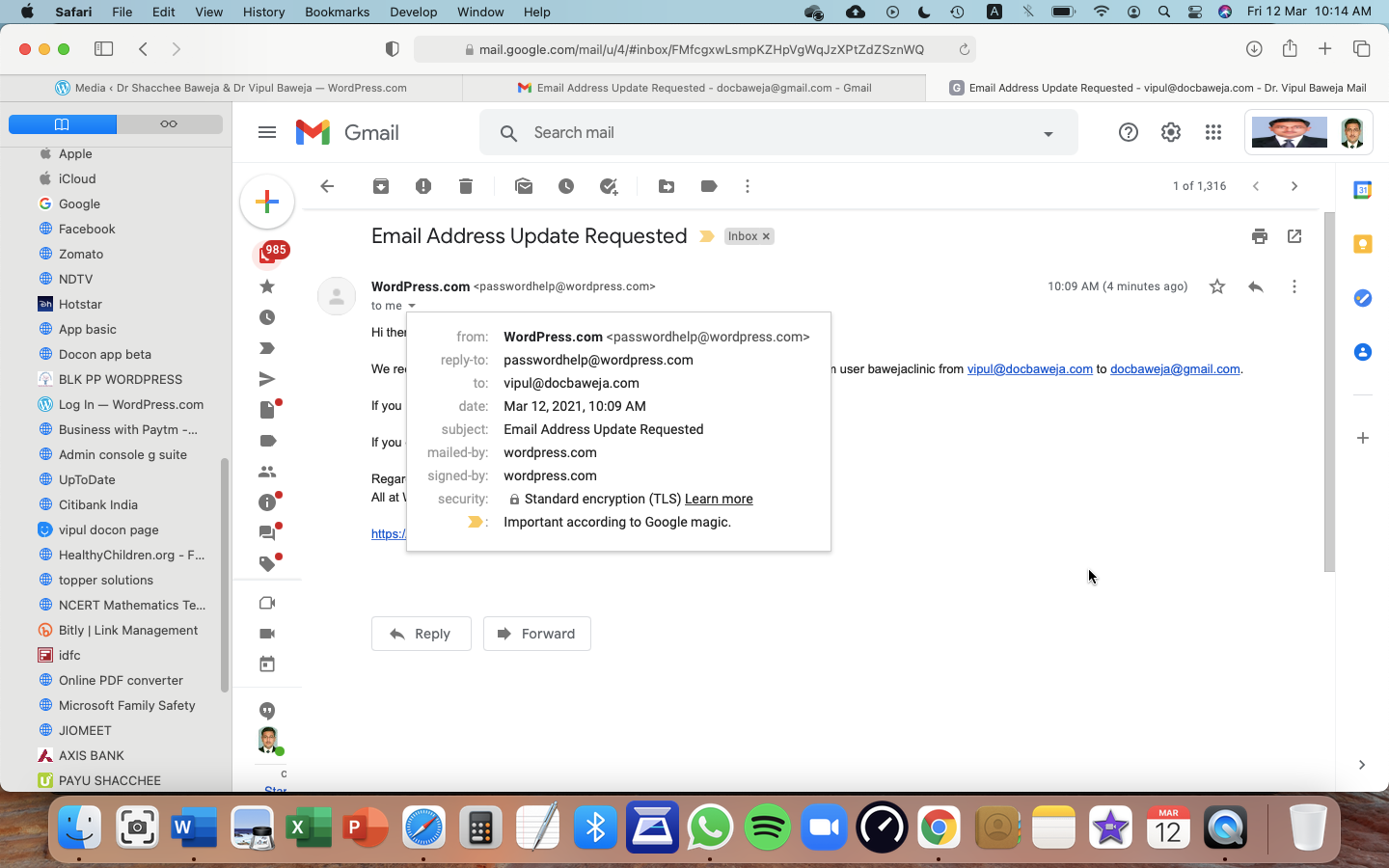Mark the email as unread

coord(524,186)
